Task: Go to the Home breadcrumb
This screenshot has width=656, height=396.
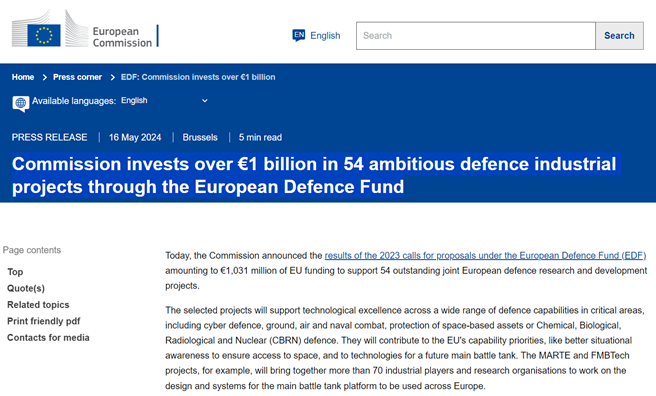Action: [x=23, y=77]
